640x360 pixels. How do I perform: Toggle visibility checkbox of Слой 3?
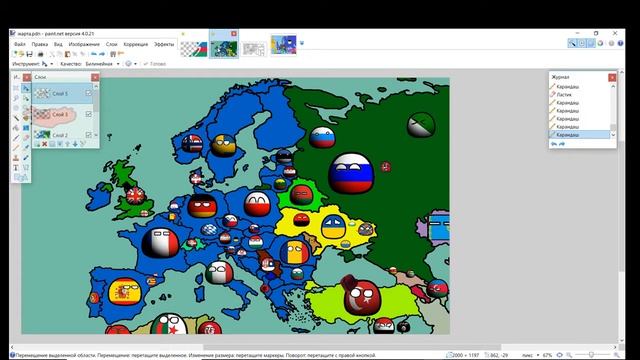point(89,114)
